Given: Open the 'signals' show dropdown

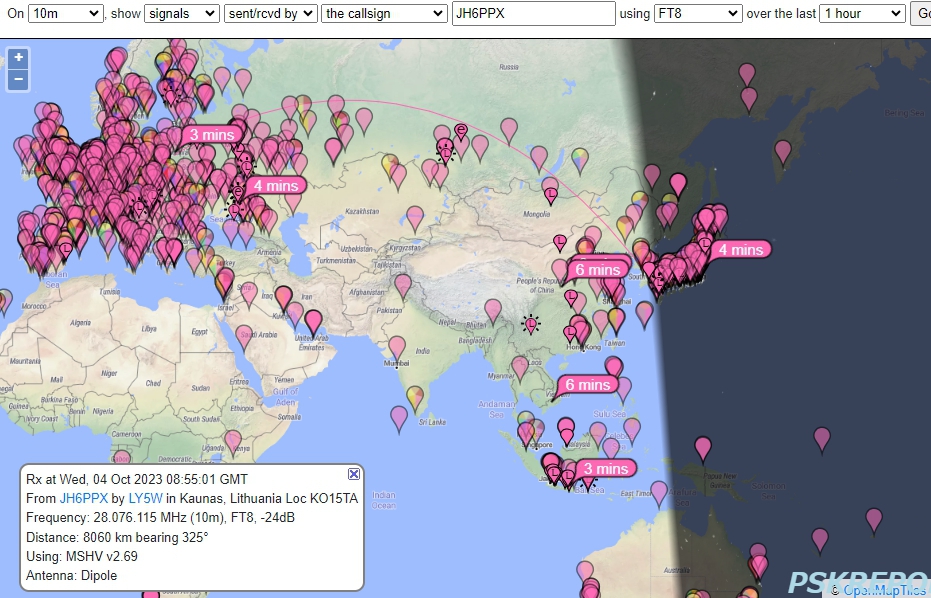Looking at the screenshot, I should [x=182, y=13].
